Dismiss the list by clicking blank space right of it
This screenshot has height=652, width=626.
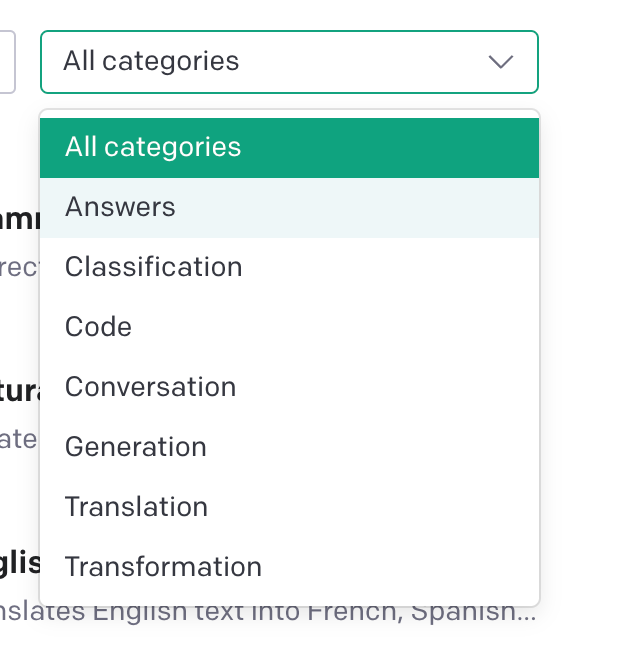585,350
